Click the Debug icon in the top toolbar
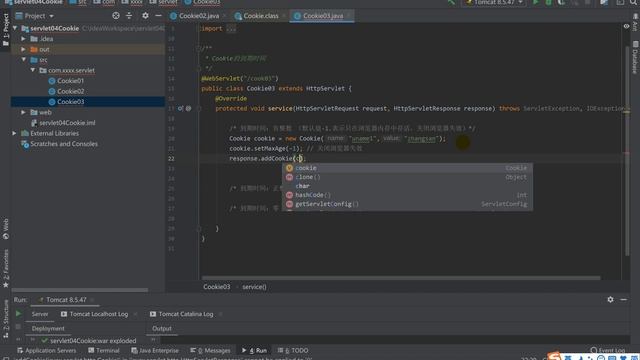 click(x=549, y=2)
